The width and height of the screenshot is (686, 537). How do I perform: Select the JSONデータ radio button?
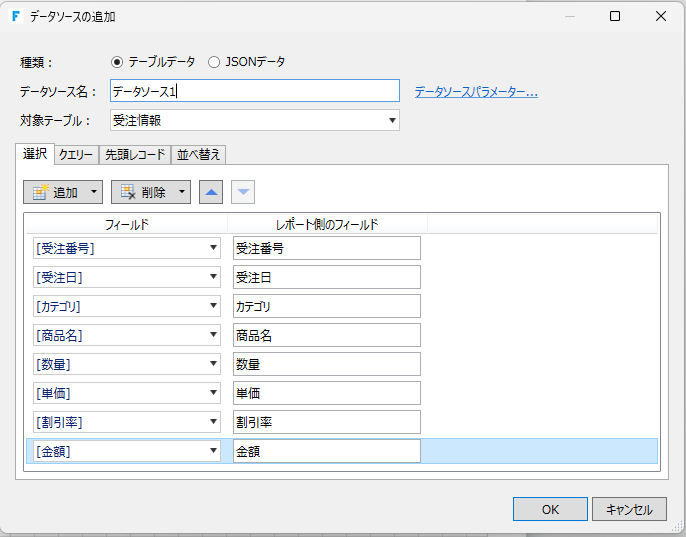tap(214, 62)
